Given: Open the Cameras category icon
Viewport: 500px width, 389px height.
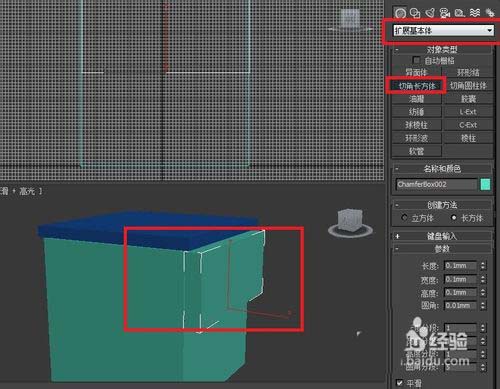Looking at the screenshot, I should pos(445,13).
